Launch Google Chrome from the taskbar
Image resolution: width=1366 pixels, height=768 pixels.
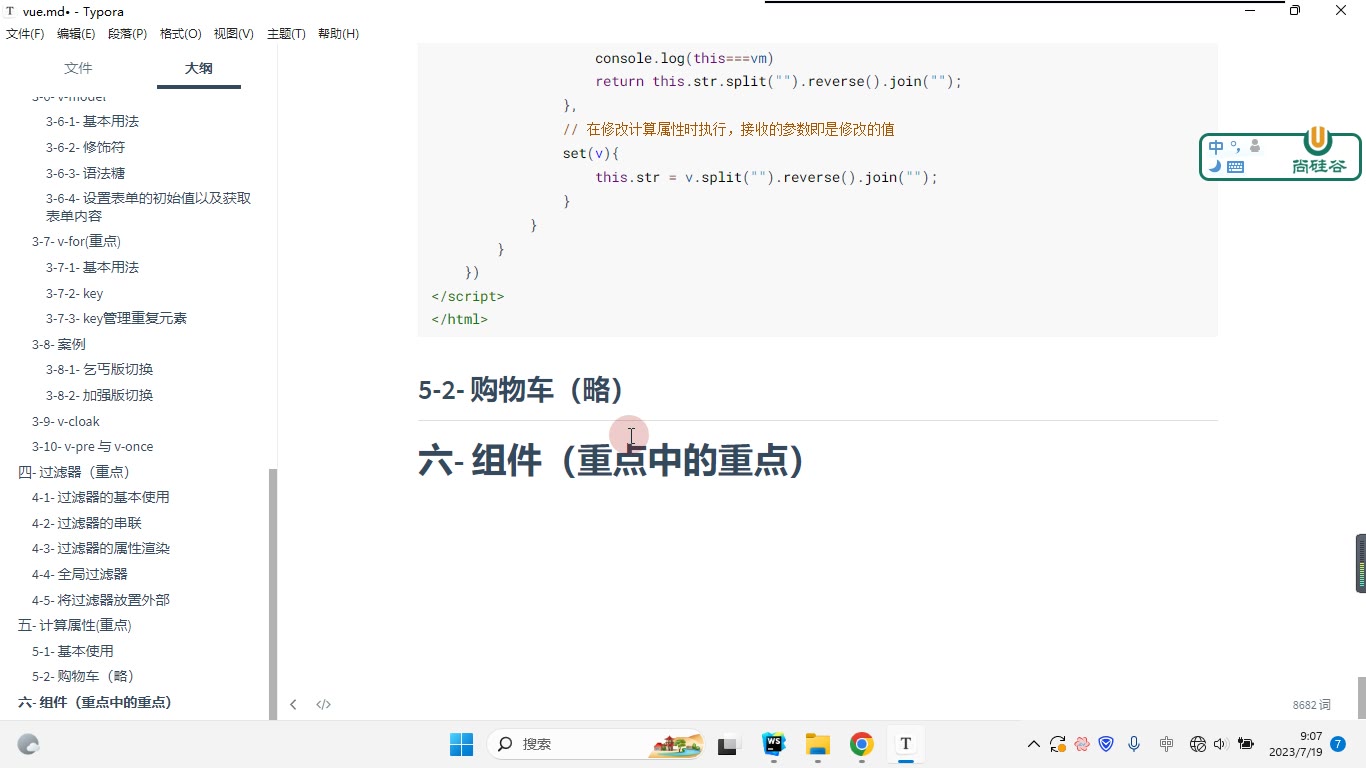[x=862, y=744]
